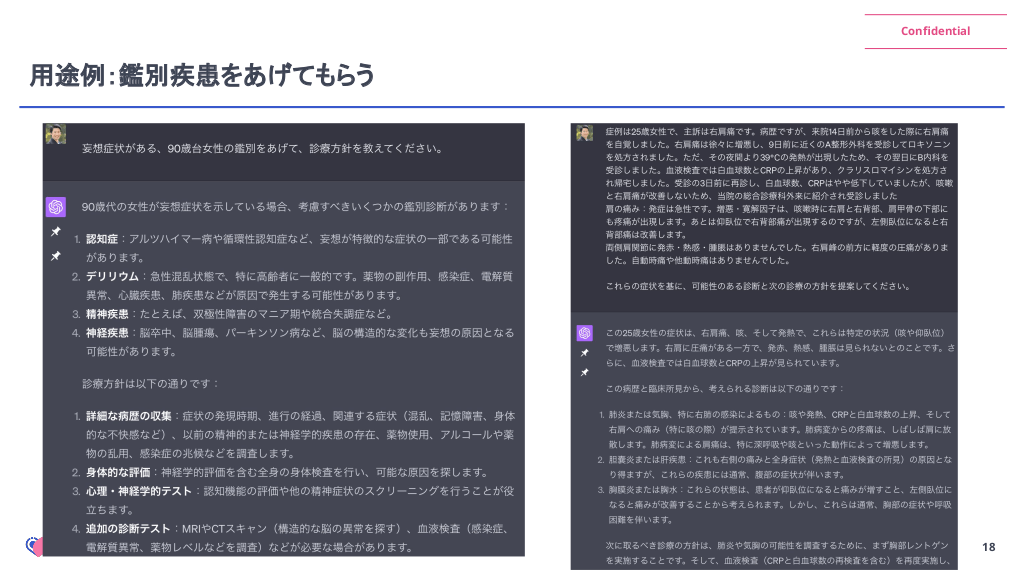Click the Confidential label
1024x576 pixels.
point(935,31)
